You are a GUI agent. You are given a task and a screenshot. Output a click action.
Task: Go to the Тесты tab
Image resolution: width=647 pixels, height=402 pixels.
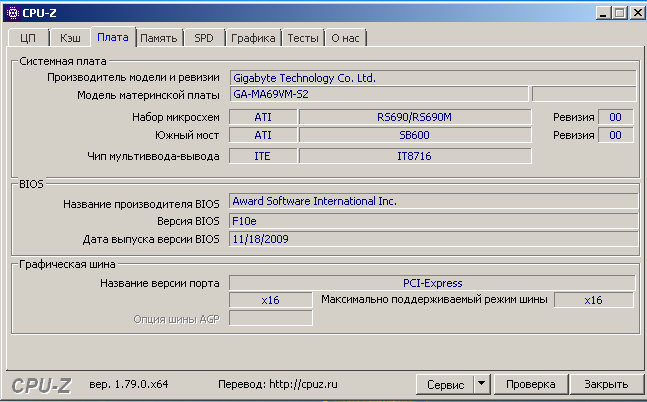303,38
